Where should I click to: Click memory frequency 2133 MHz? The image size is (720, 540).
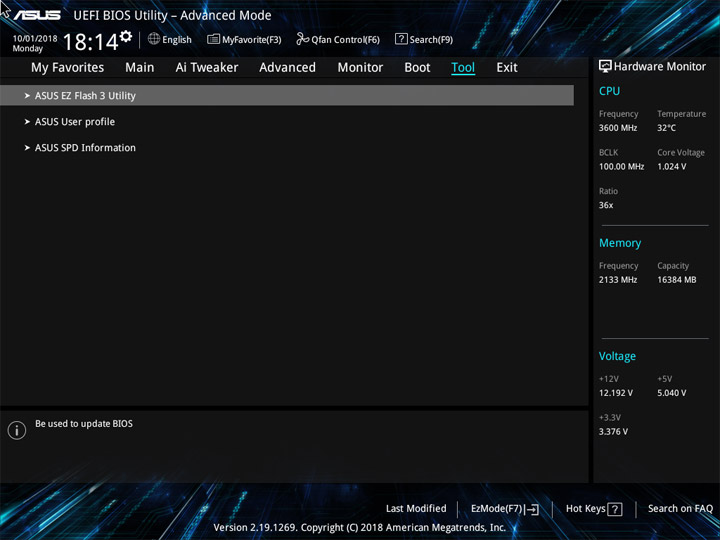pos(618,280)
